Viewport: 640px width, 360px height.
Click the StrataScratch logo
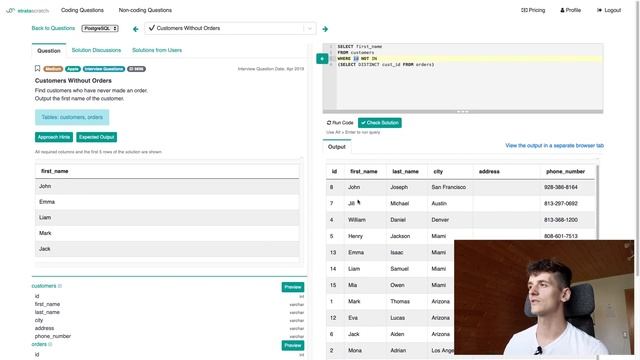tap(28, 10)
